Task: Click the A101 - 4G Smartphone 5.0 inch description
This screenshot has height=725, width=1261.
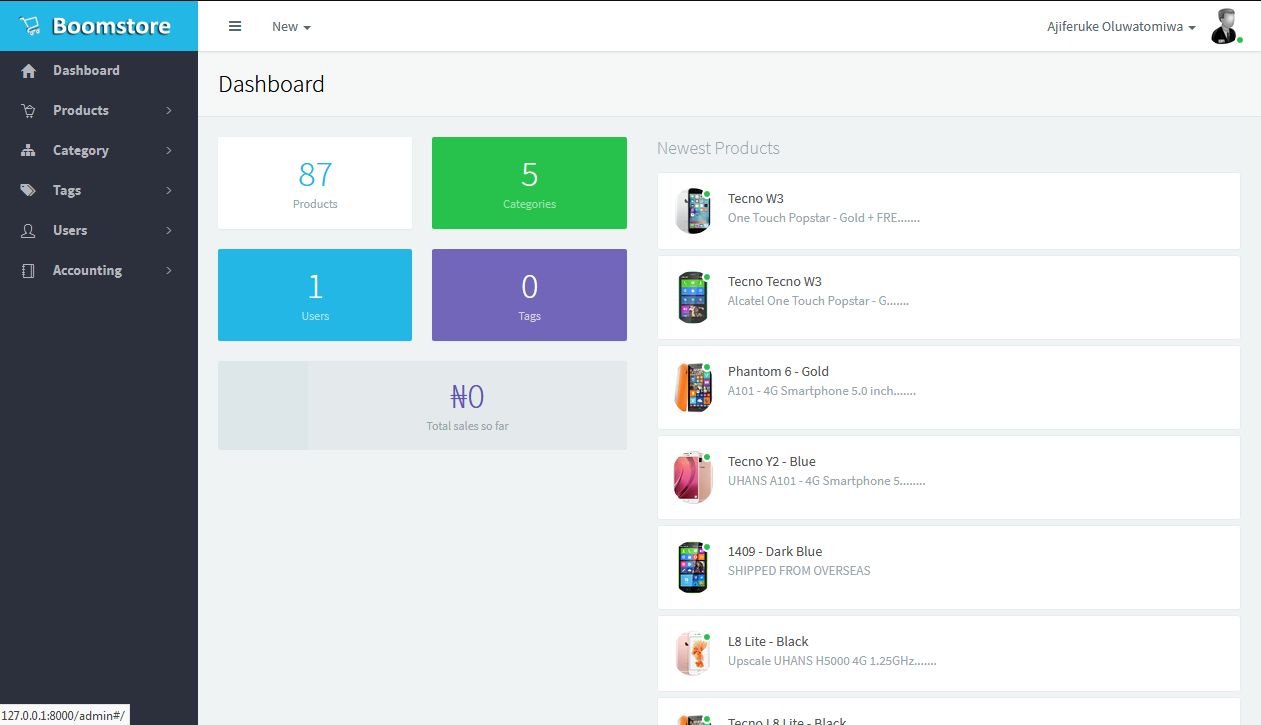Action: [822, 391]
